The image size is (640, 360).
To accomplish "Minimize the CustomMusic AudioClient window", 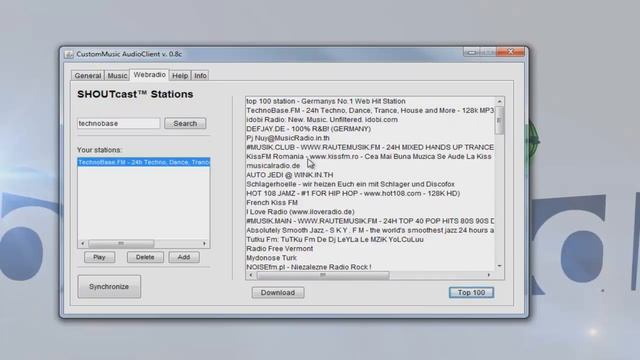I will pos(471,52).
